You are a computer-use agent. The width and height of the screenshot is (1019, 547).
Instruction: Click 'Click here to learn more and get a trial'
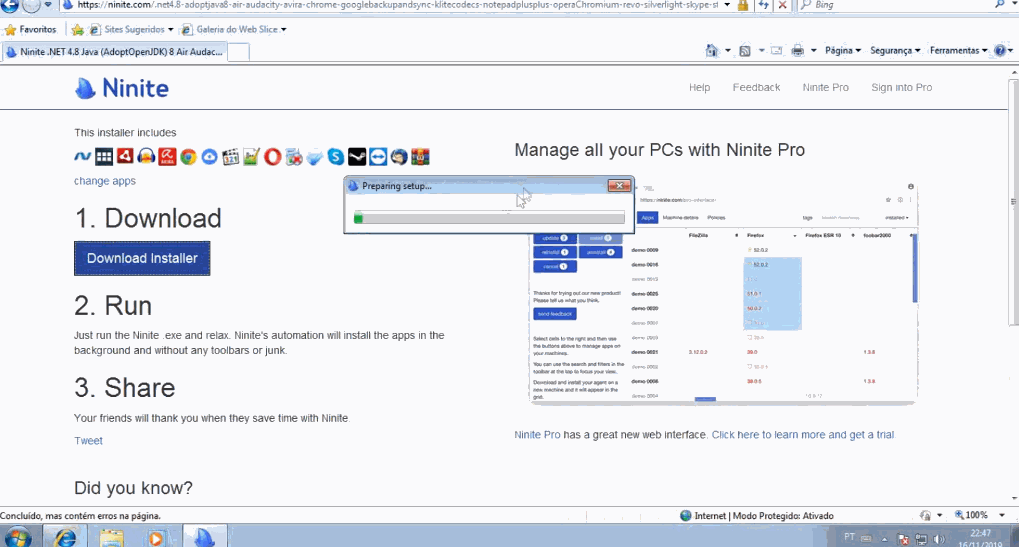[x=803, y=435]
